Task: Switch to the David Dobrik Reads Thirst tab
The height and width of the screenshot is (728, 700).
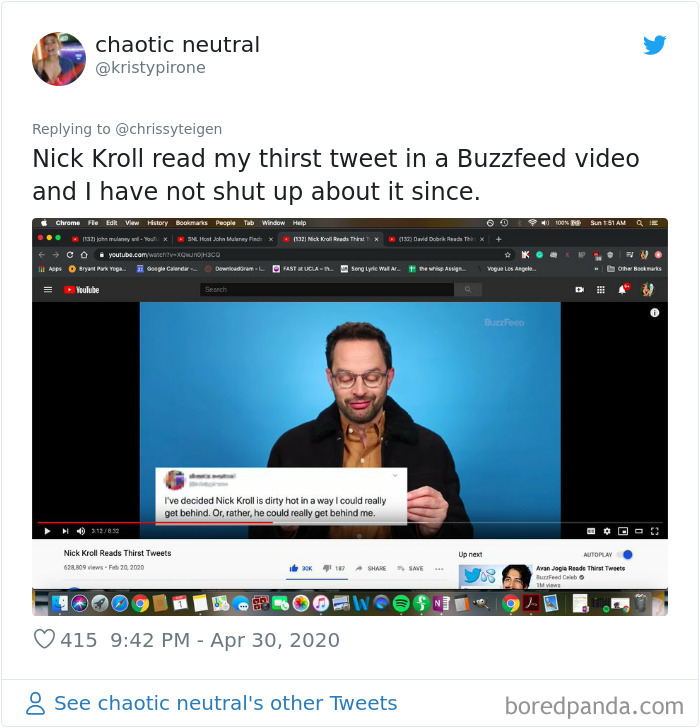Action: point(435,239)
